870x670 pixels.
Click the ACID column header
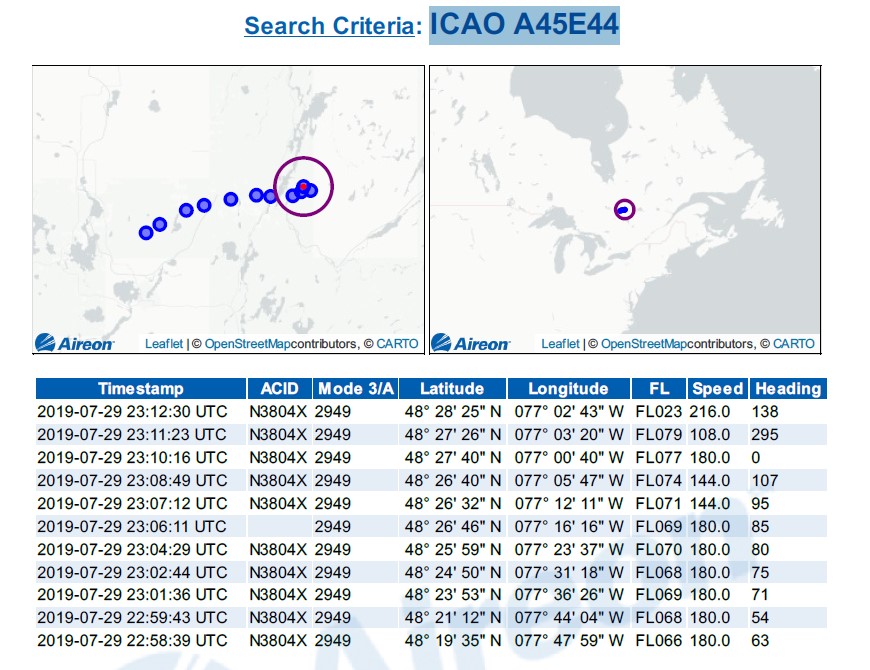[279, 389]
